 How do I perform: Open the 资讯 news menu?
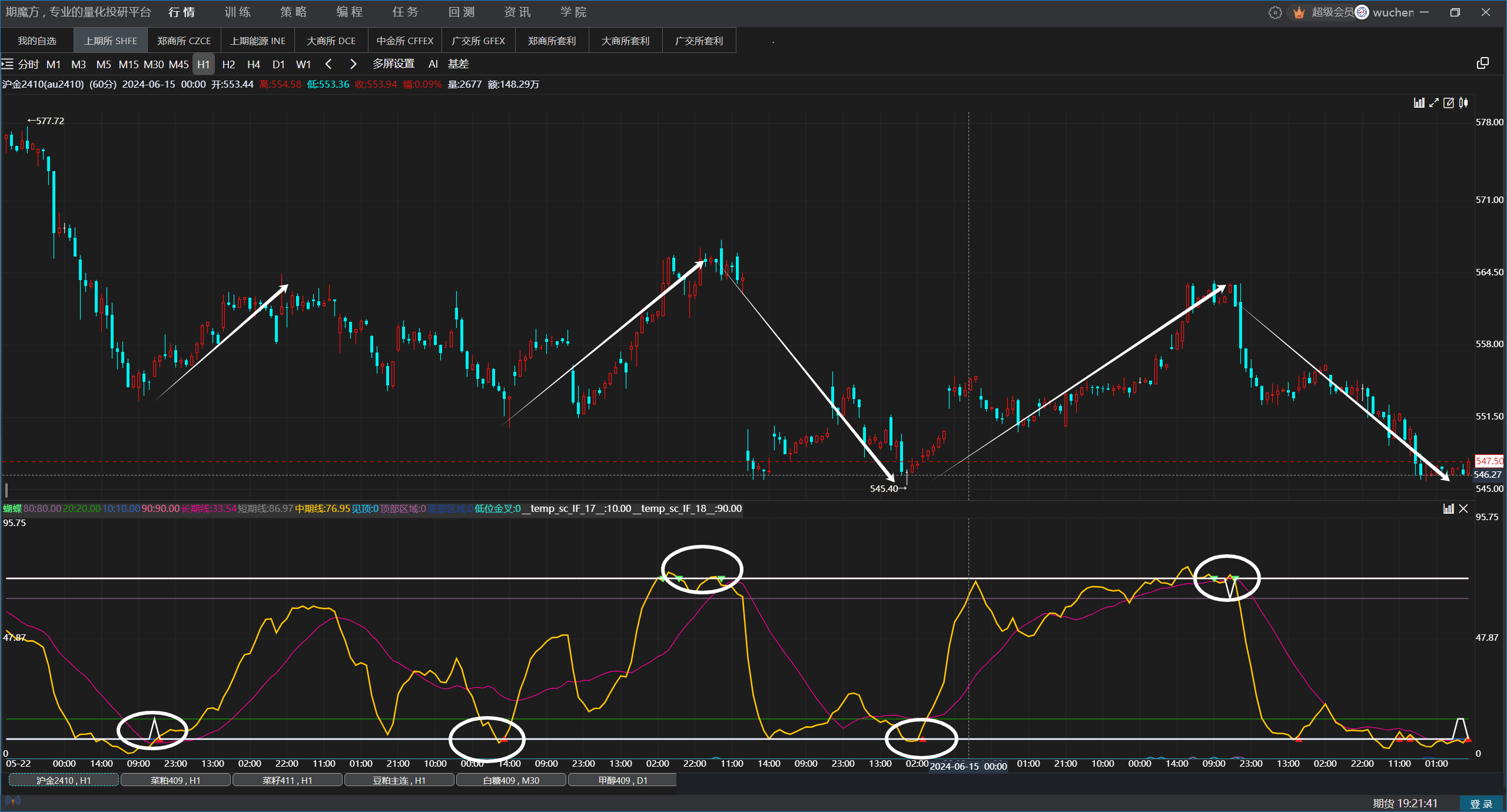[517, 12]
